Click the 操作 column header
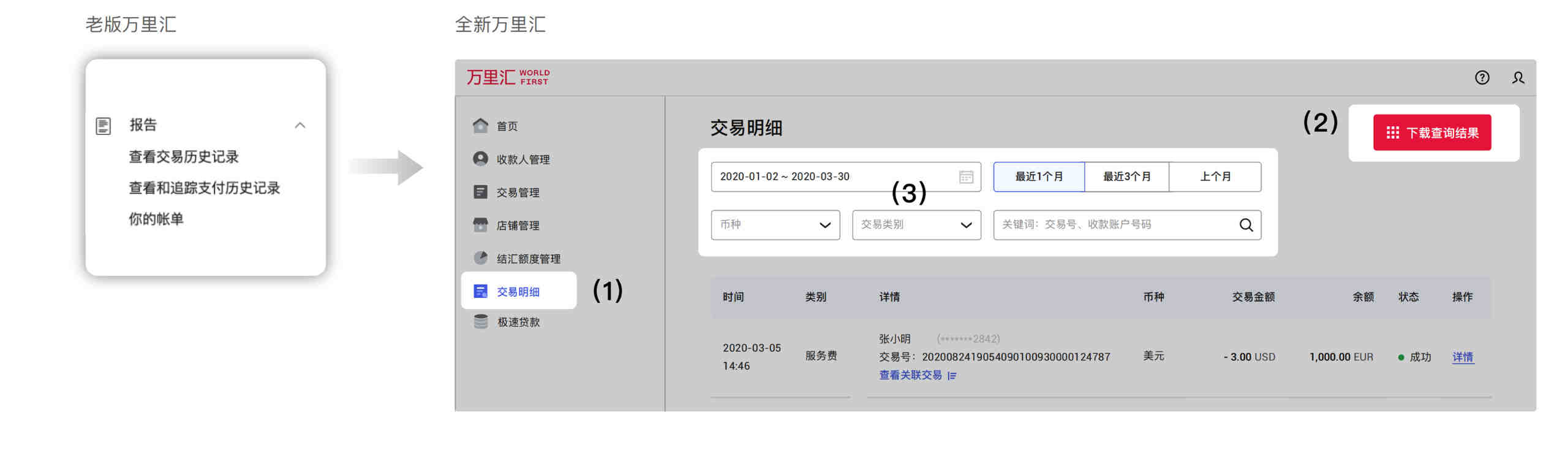The width and height of the screenshot is (1568, 450). pyautogui.click(x=1462, y=297)
